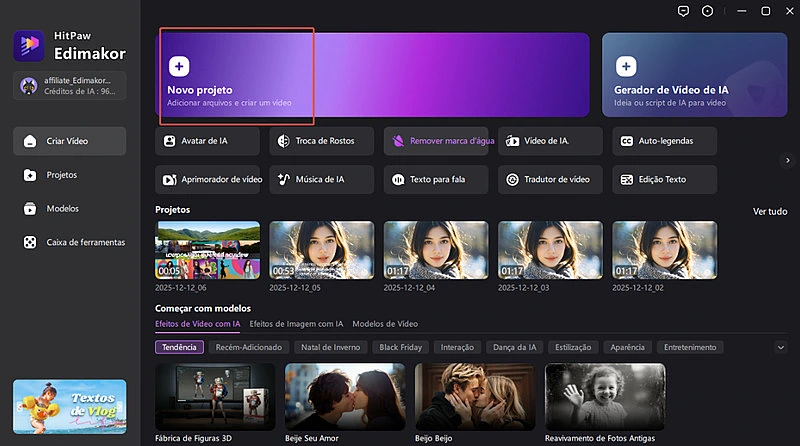The image size is (800, 446).
Task: Open the project dated 2025-12-06
Action: click(x=207, y=249)
